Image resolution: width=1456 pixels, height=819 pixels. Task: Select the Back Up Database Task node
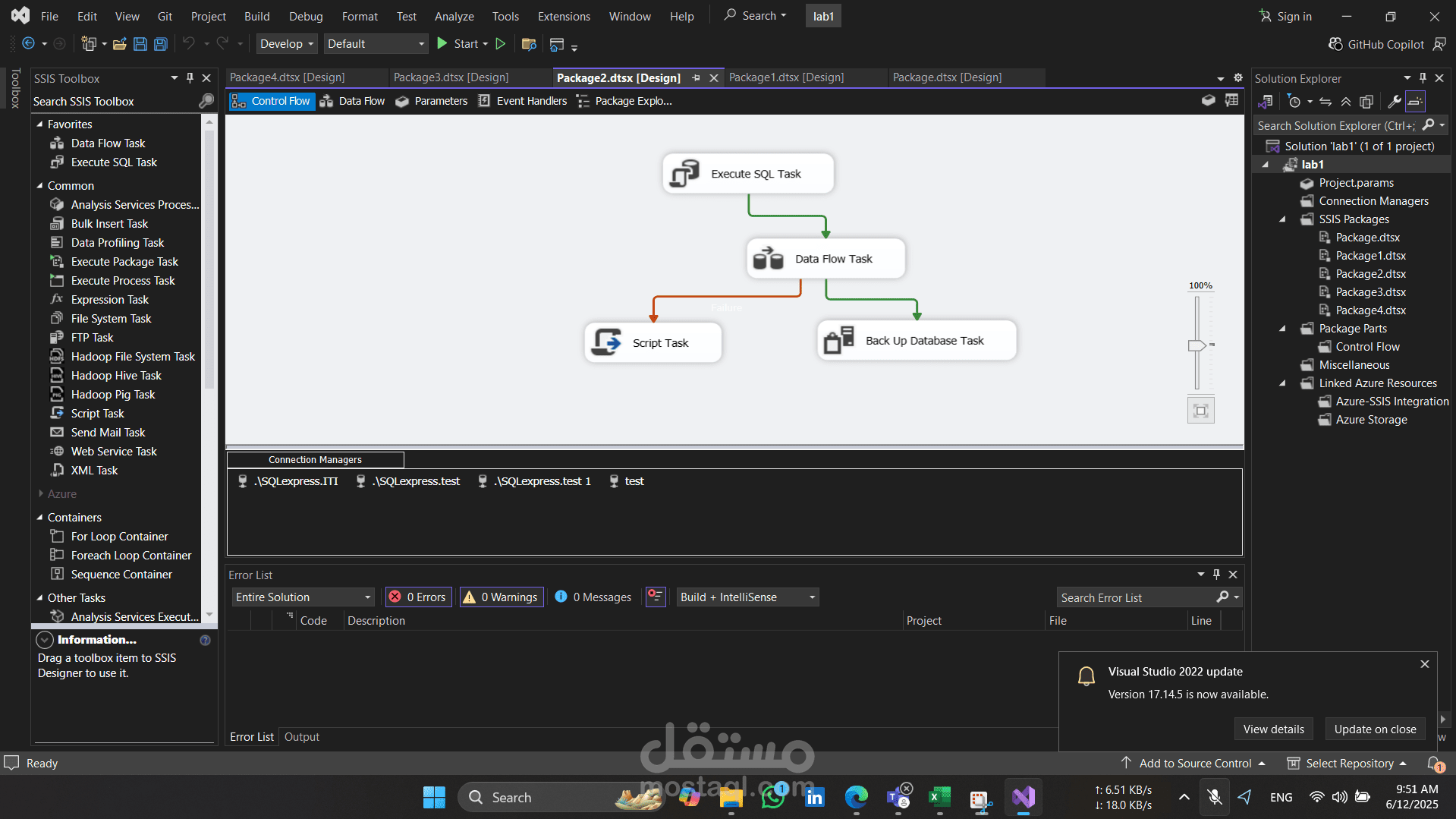coord(917,341)
